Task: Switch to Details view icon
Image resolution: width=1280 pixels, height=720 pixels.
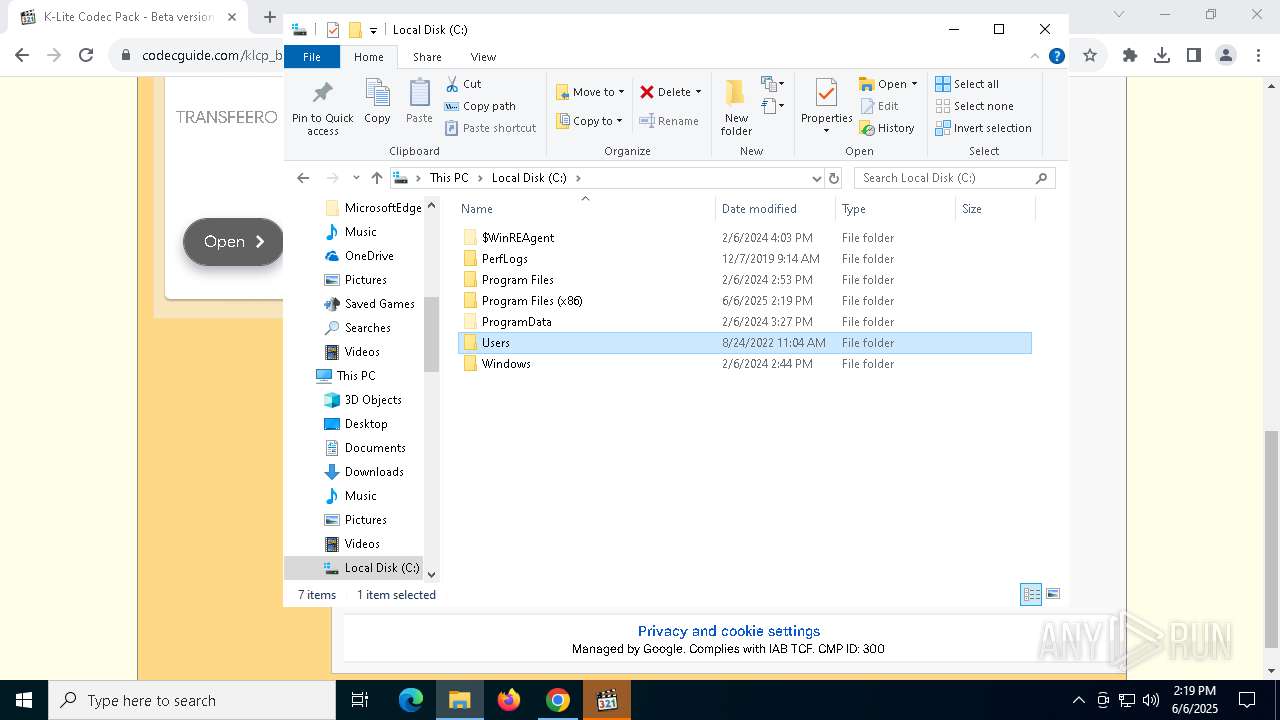Action: point(1031,594)
